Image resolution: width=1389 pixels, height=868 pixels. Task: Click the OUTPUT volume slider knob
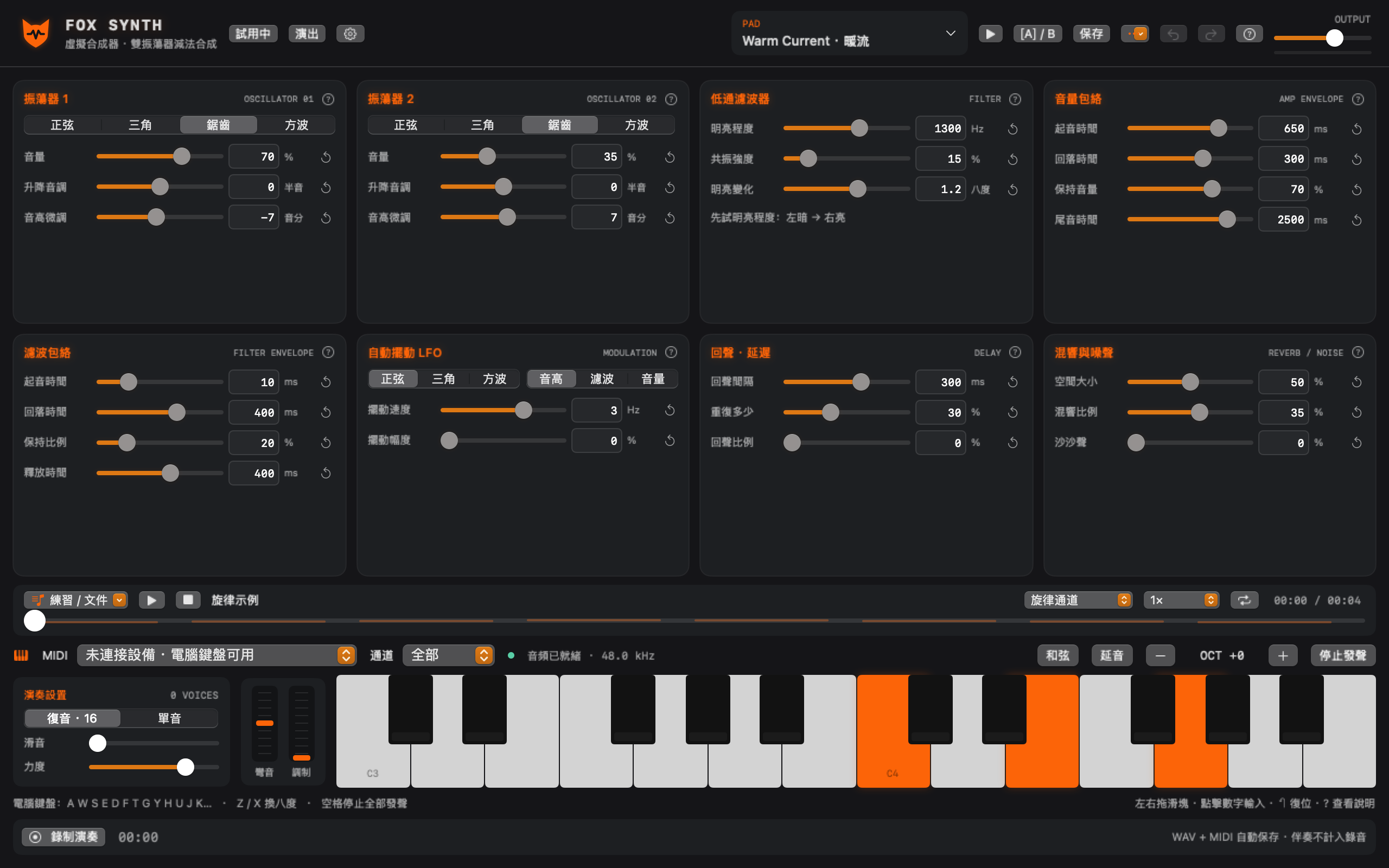(1335, 38)
